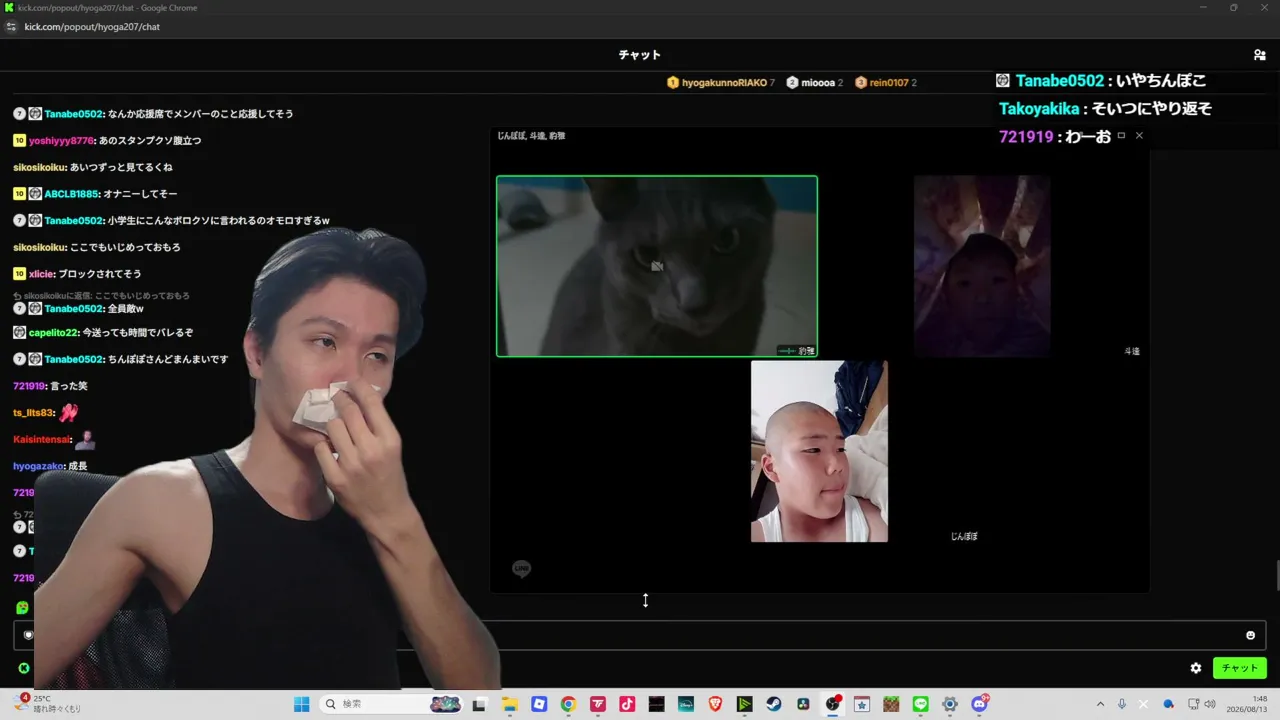Image resolution: width=1280 pixels, height=720 pixels.
Task: Open Steam from the taskbar
Action: click(x=774, y=704)
